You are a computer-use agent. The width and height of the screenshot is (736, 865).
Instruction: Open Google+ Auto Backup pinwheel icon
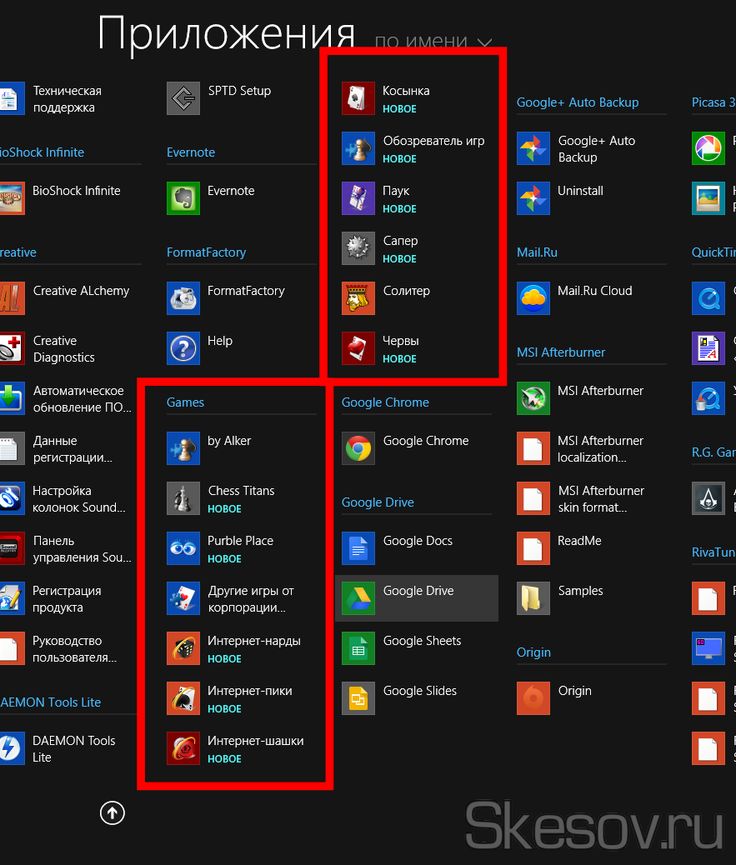[533, 148]
